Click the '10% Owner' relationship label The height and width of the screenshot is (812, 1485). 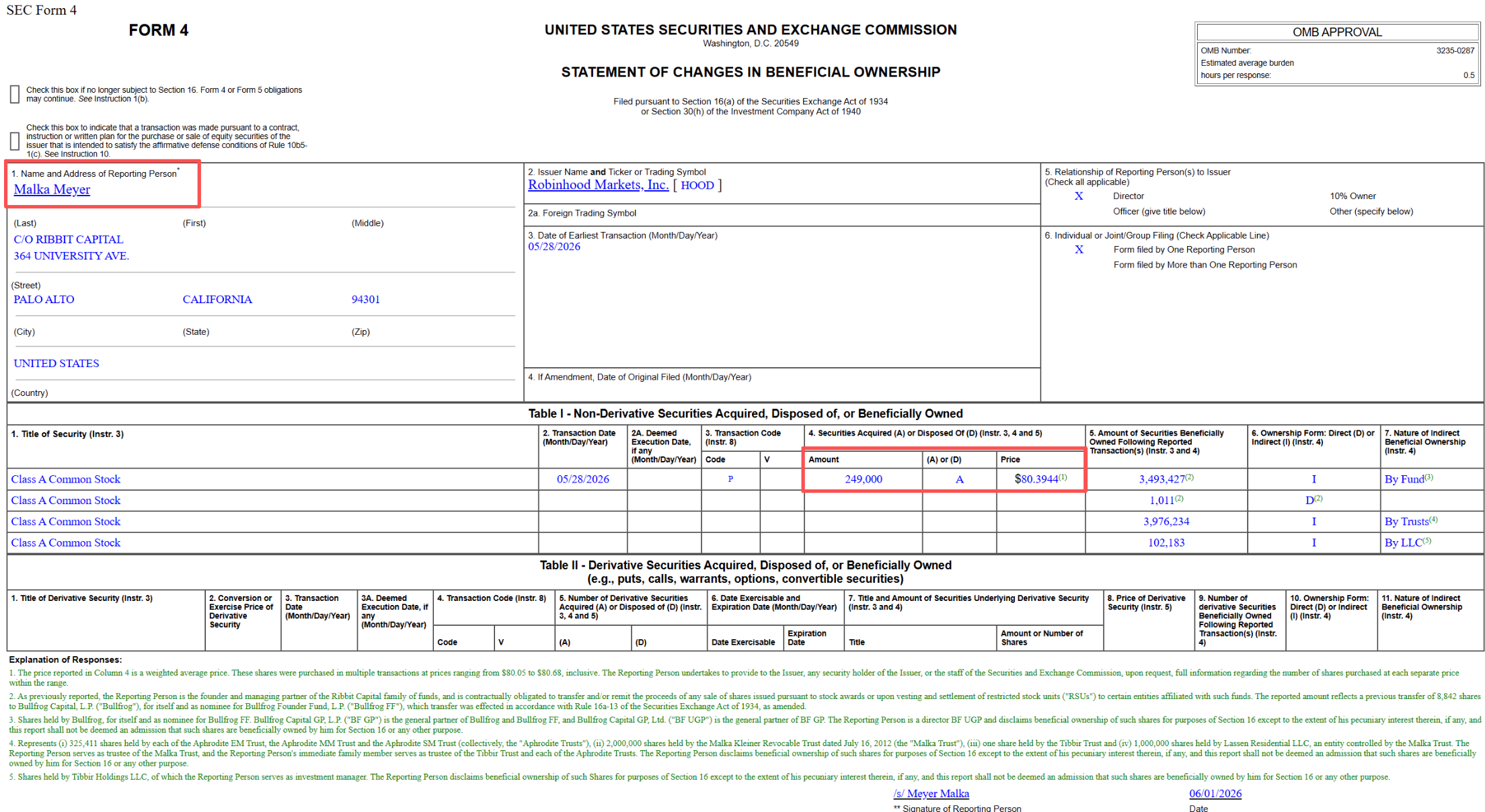[1353, 196]
